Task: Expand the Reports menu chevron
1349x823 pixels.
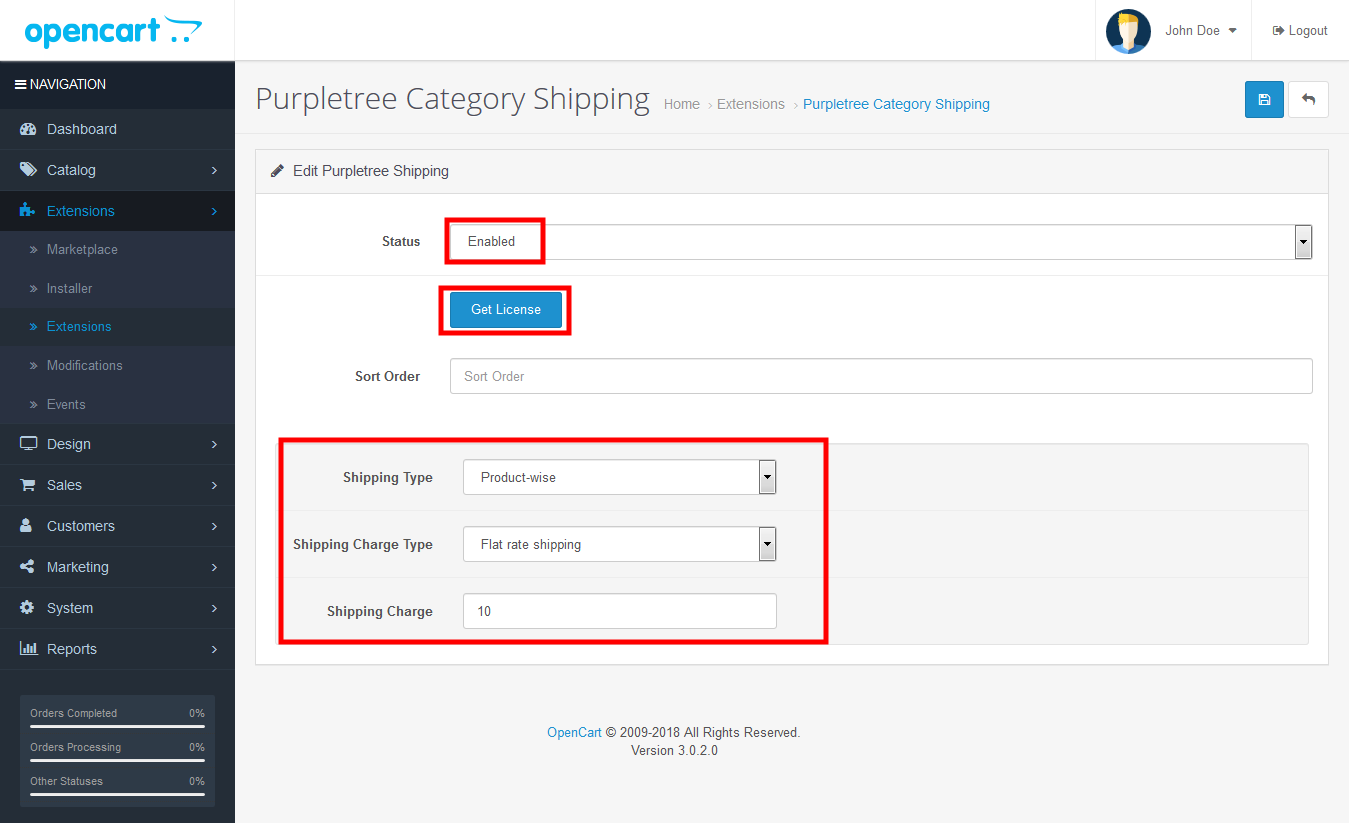Action: [x=214, y=650]
